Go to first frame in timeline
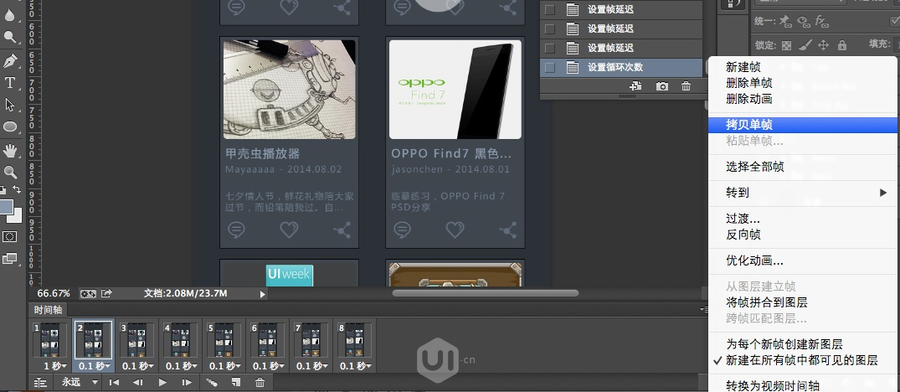This screenshot has width=900, height=392. coord(114,382)
